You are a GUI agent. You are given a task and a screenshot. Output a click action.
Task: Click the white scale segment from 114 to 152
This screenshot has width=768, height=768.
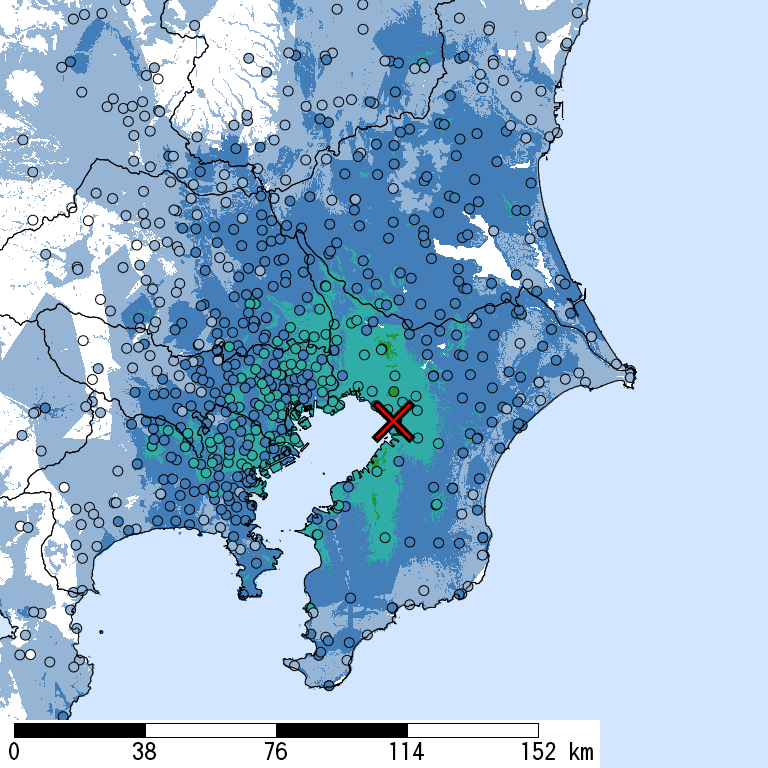473,730
